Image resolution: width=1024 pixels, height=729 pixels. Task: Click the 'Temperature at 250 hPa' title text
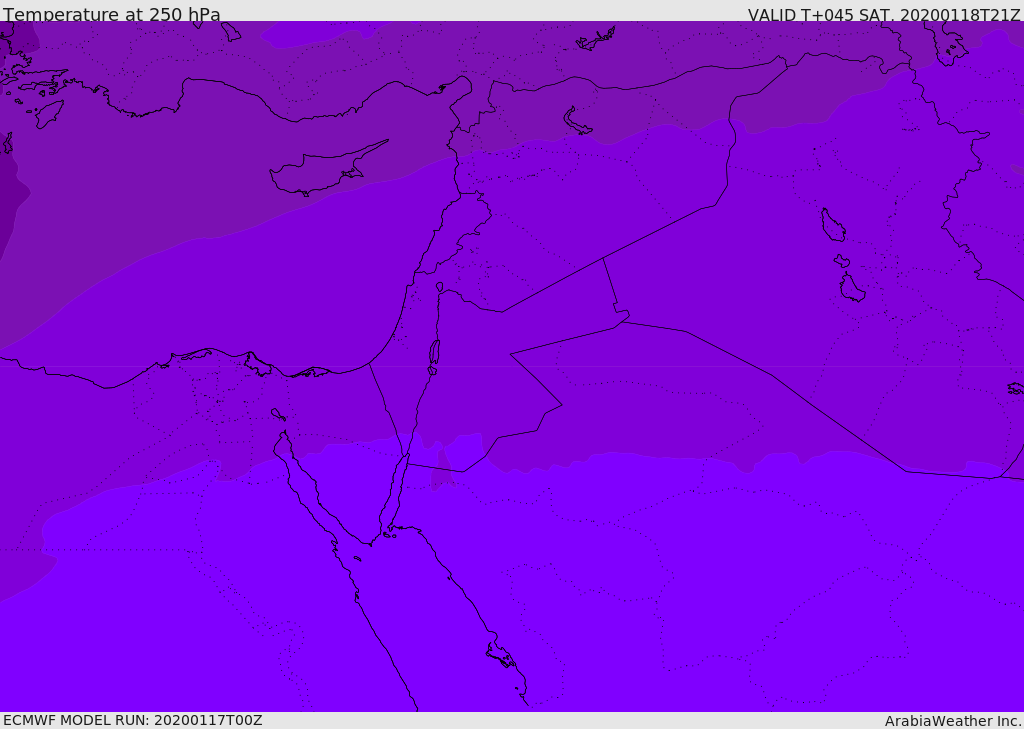(112, 14)
